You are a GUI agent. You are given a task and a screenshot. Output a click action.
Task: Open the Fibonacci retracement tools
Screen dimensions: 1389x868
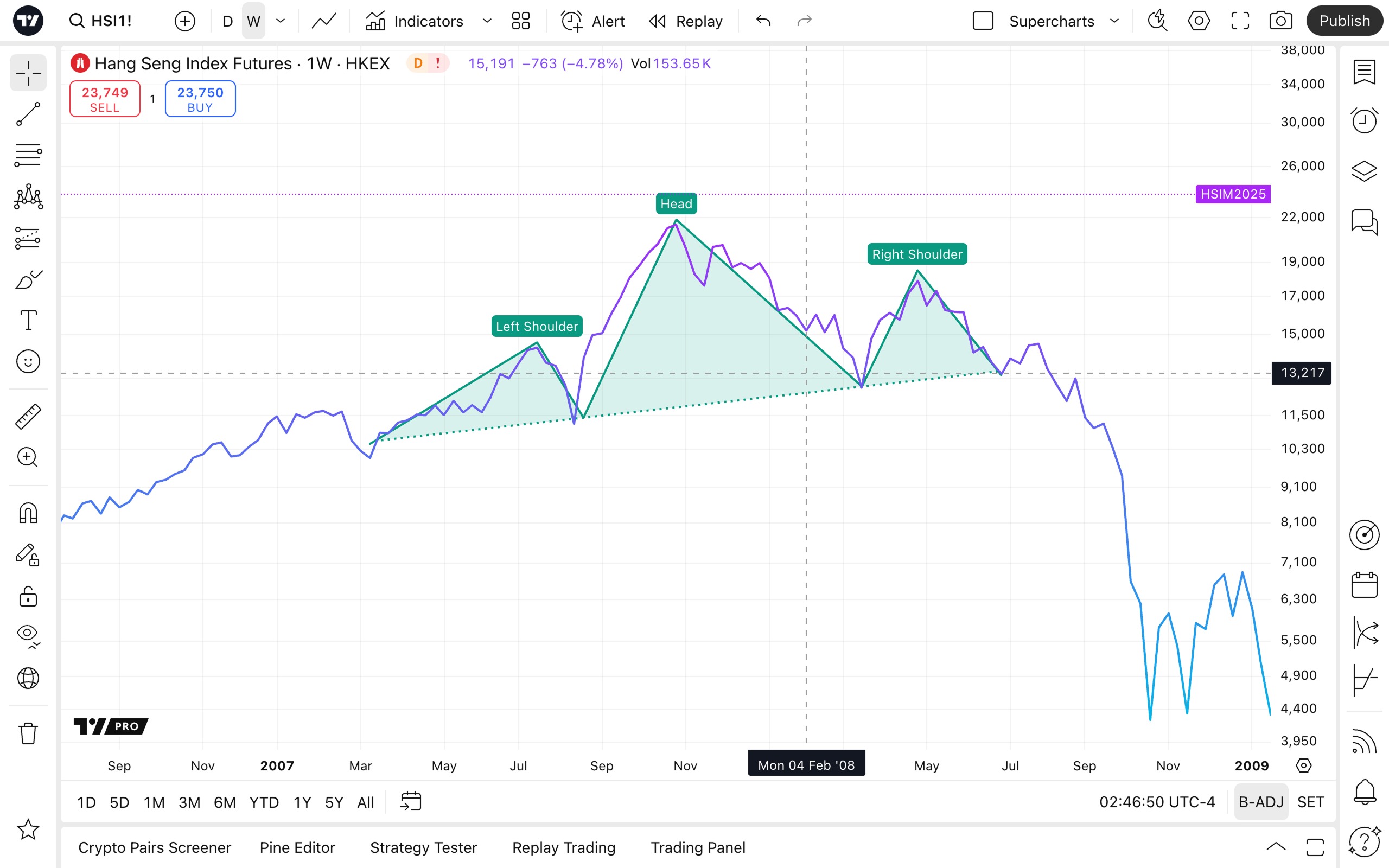28,155
